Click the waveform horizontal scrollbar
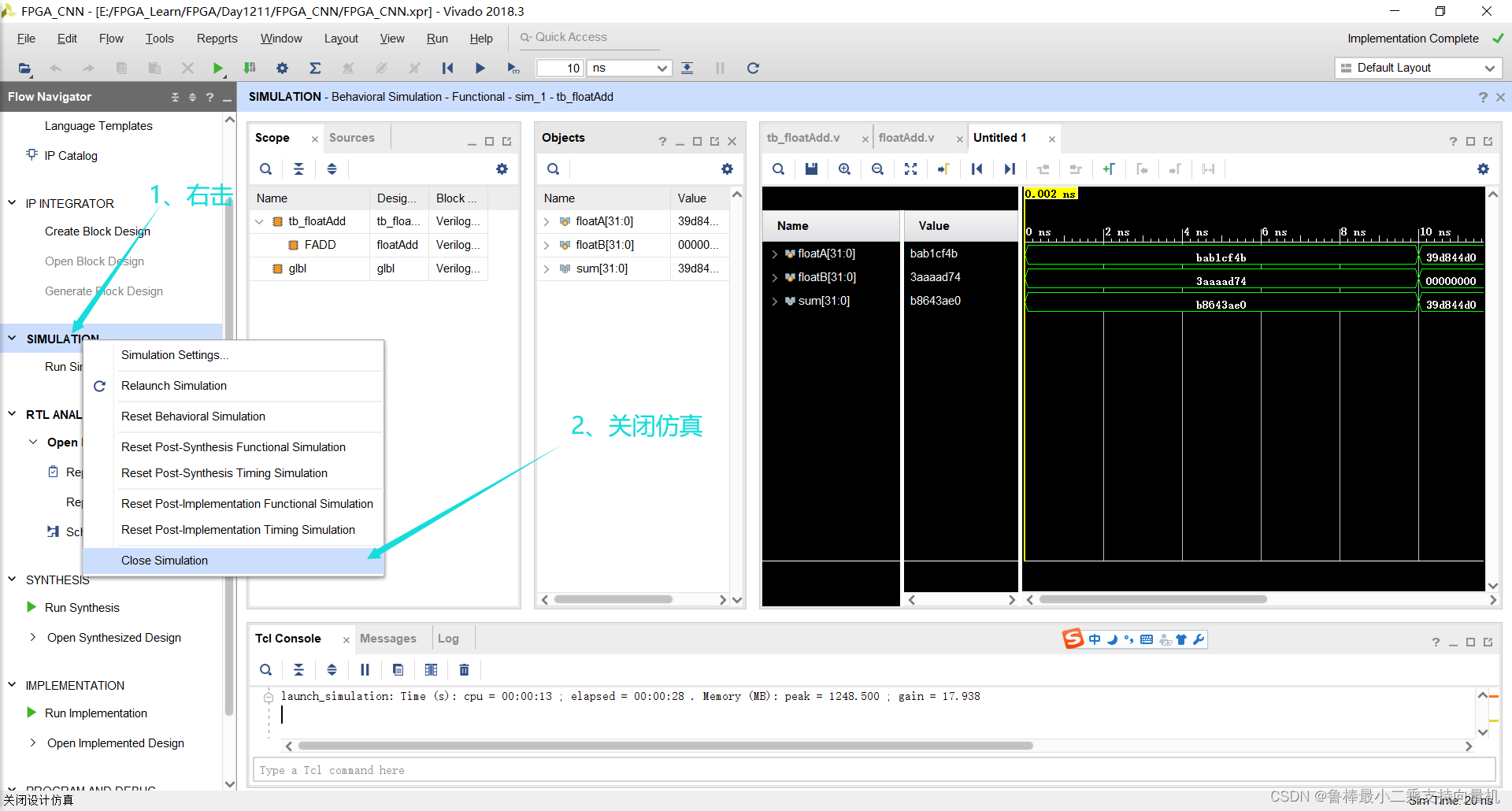The image size is (1512, 811). tap(1153, 599)
